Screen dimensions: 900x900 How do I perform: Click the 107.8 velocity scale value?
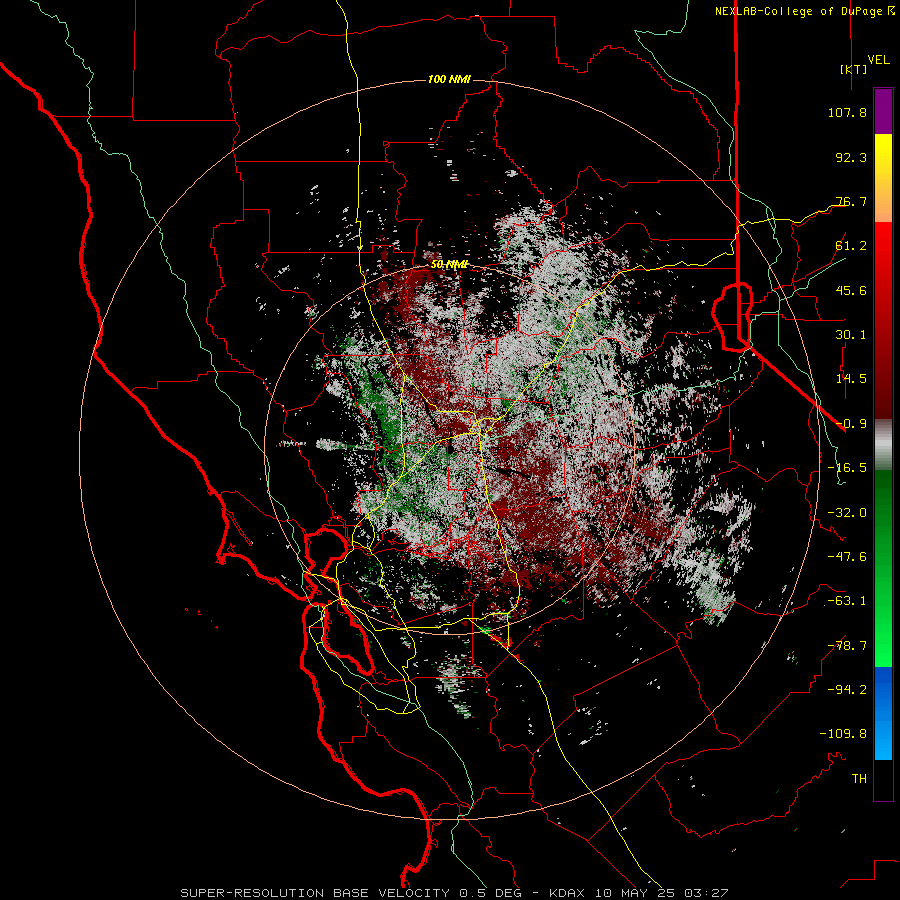click(x=847, y=112)
